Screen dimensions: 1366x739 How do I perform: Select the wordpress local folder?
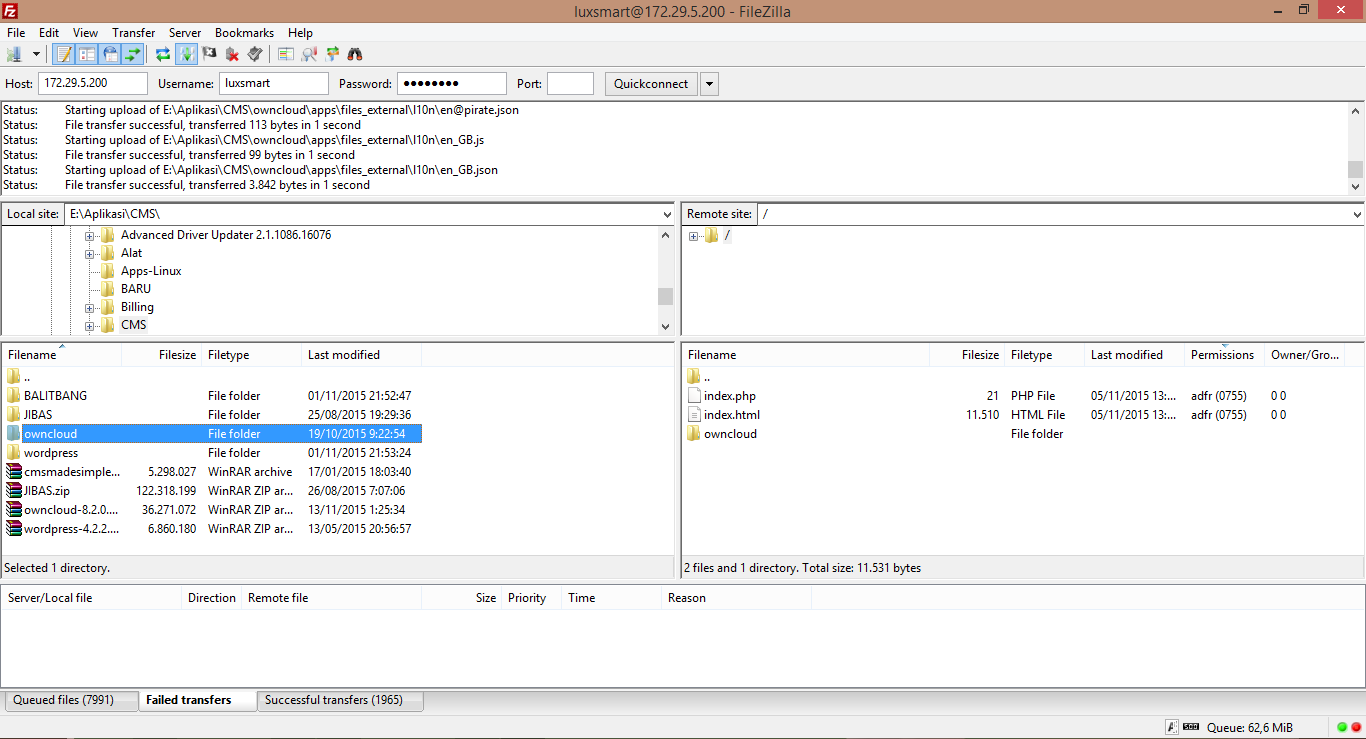51,453
